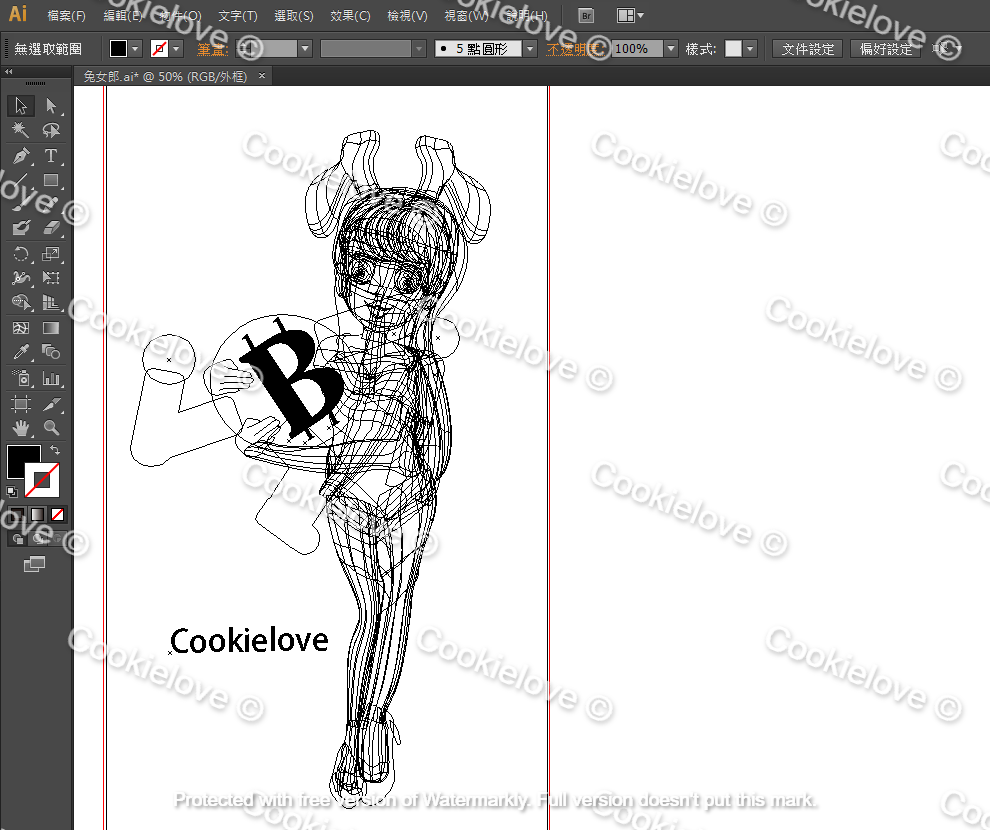990x830 pixels.
Task: Open the 檔案(F) menu
Action: pyautogui.click(x=66, y=16)
